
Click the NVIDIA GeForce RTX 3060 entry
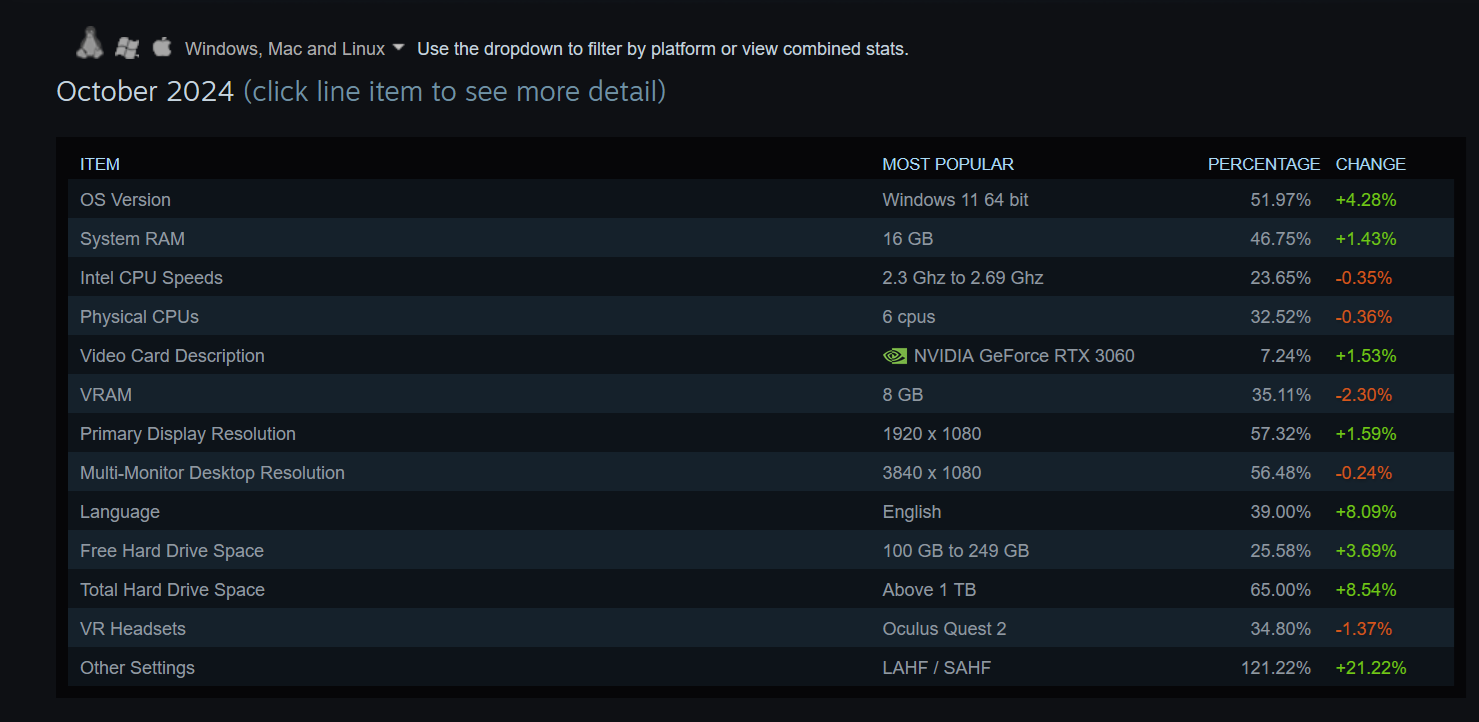(x=1024, y=356)
